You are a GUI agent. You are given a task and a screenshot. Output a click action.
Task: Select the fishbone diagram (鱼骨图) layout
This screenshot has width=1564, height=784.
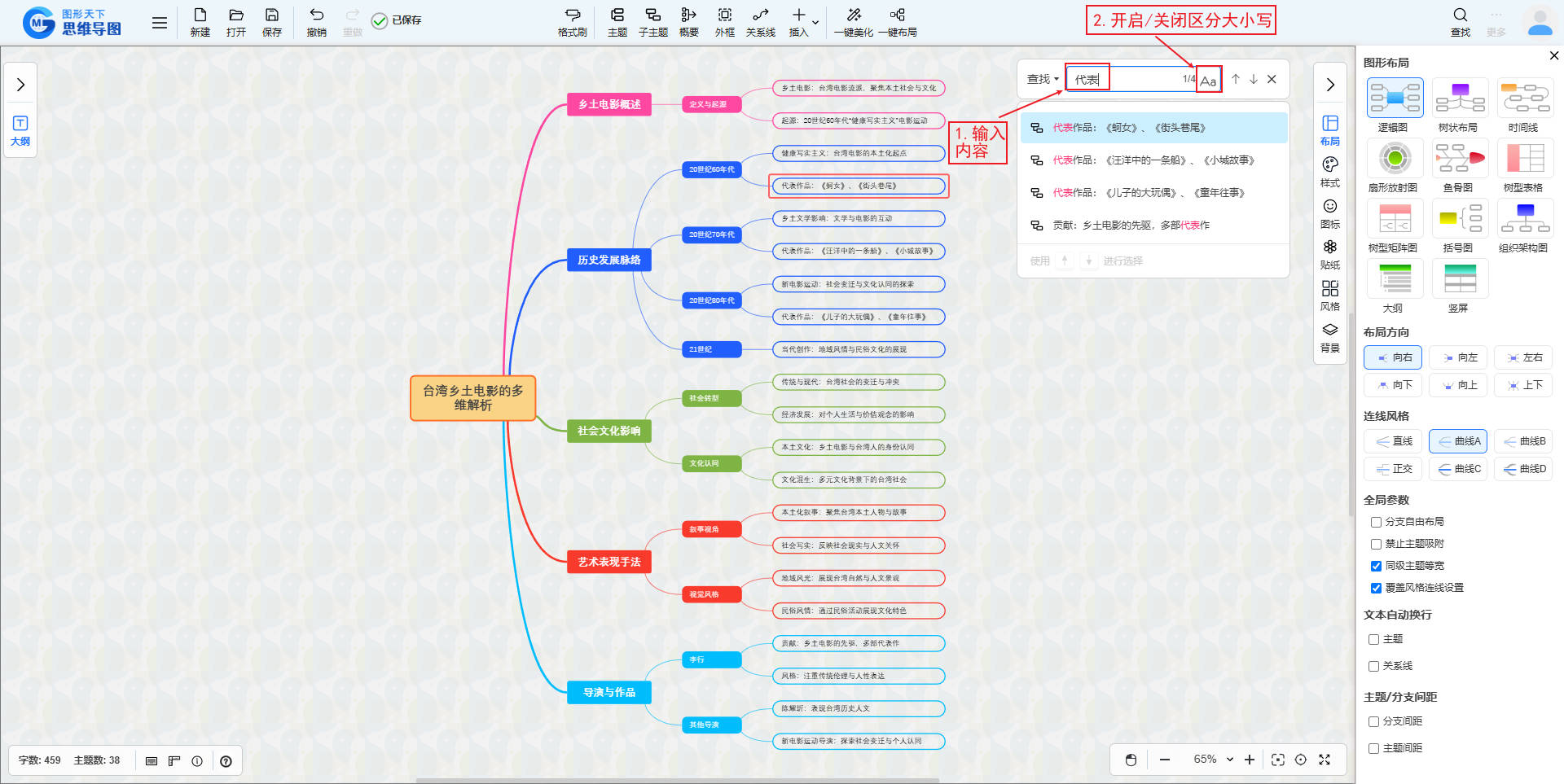[x=1458, y=164]
